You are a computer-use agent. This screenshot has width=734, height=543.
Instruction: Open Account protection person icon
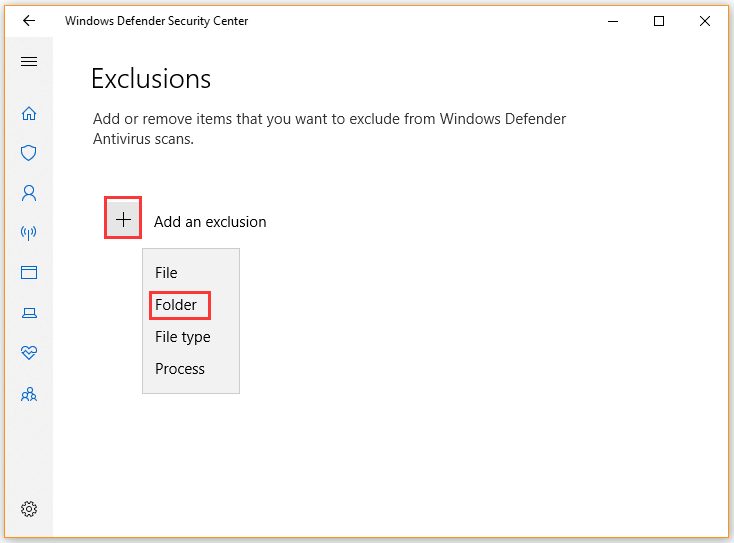(x=29, y=193)
